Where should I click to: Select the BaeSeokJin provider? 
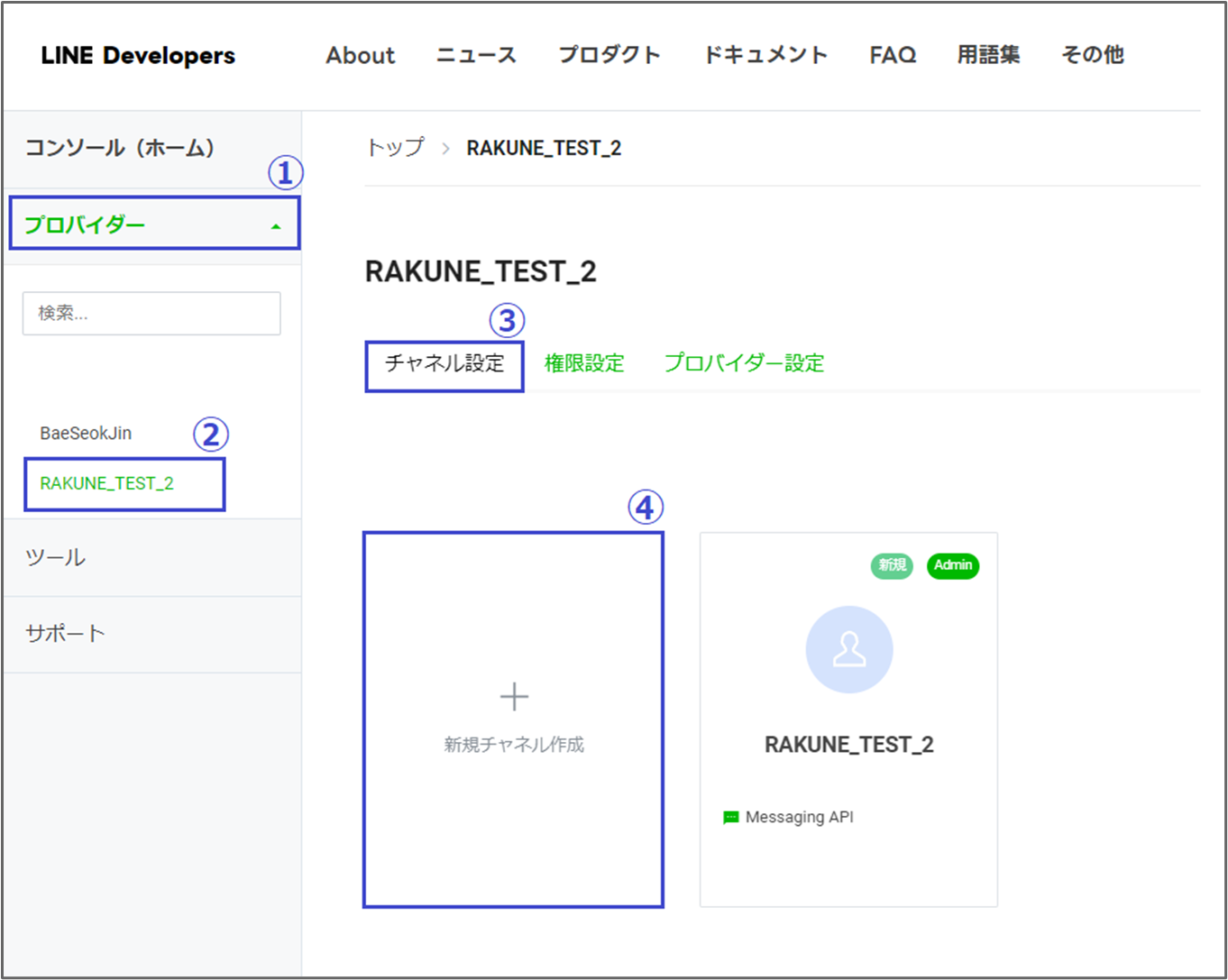click(86, 433)
